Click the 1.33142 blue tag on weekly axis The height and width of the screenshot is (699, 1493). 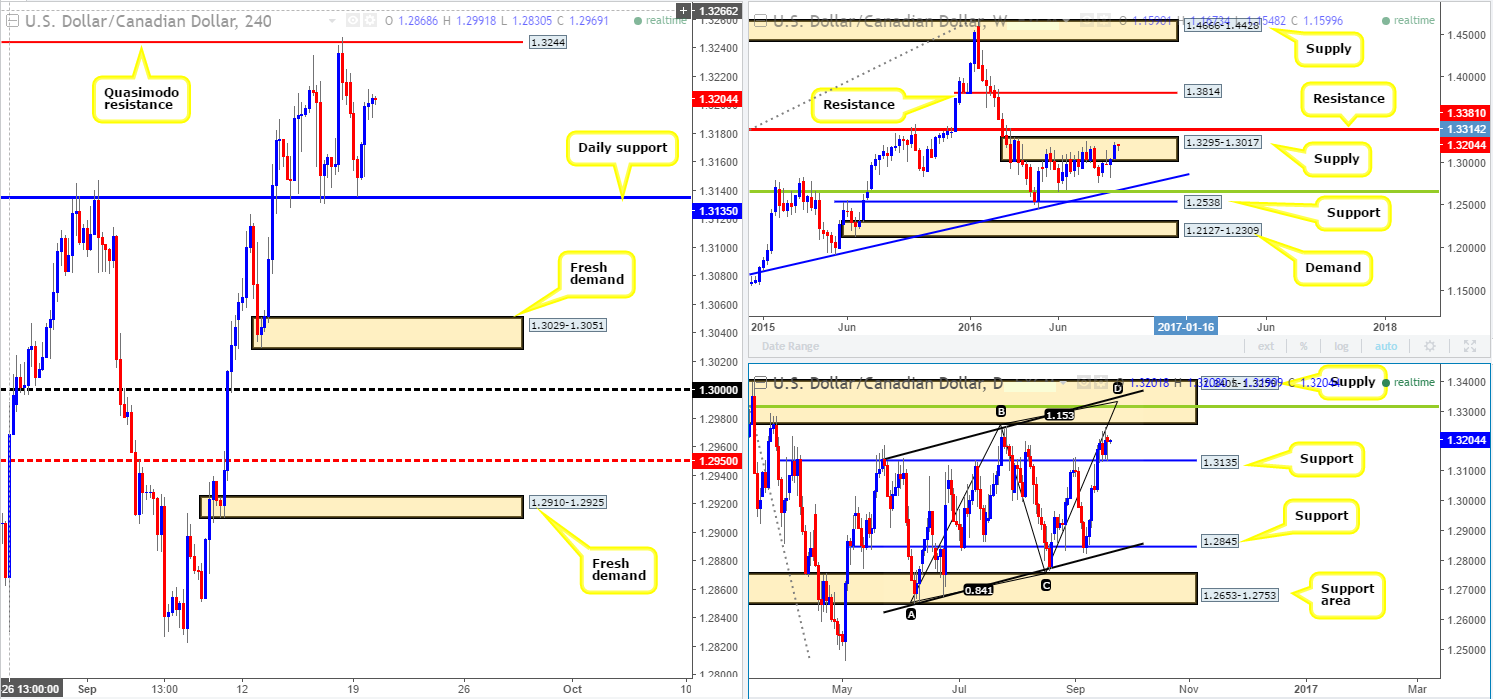click(1465, 129)
